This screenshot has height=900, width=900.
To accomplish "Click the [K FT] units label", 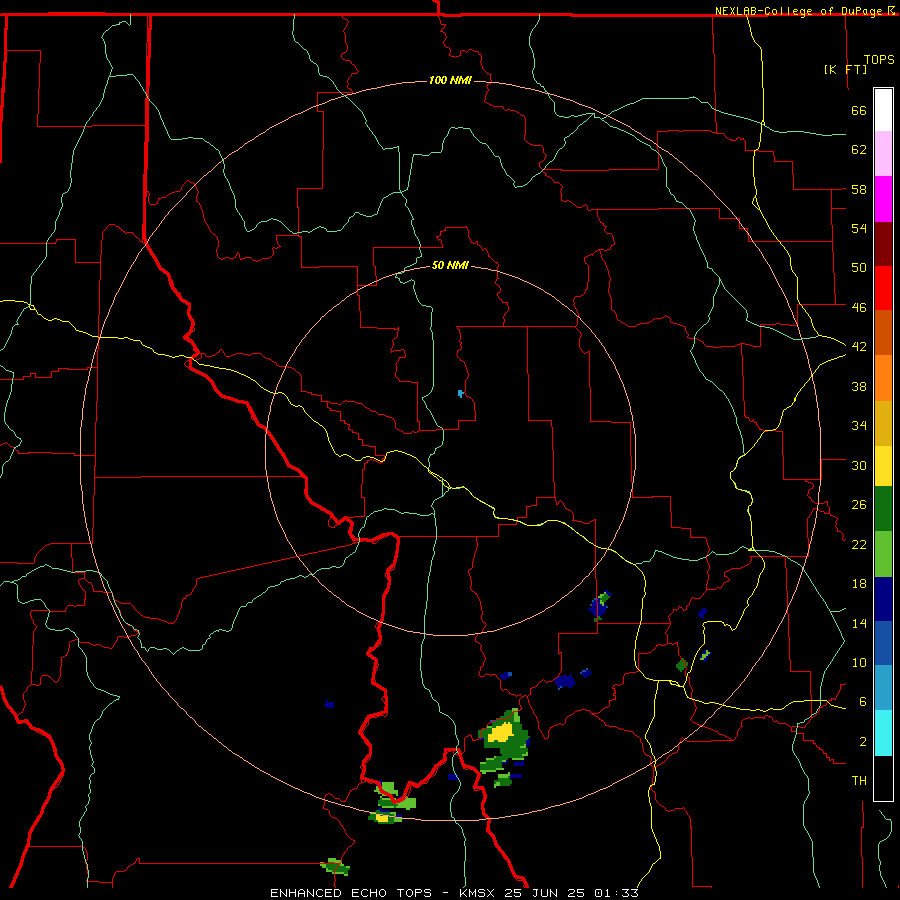I will tap(845, 69).
